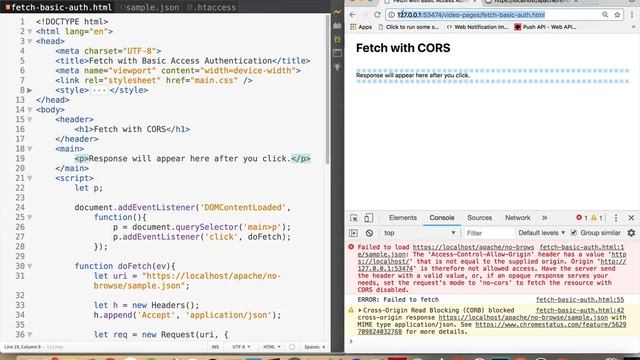Click the linting status circle in status bar
Screen dimensions: 640x360
pyautogui.click(x=292, y=347)
